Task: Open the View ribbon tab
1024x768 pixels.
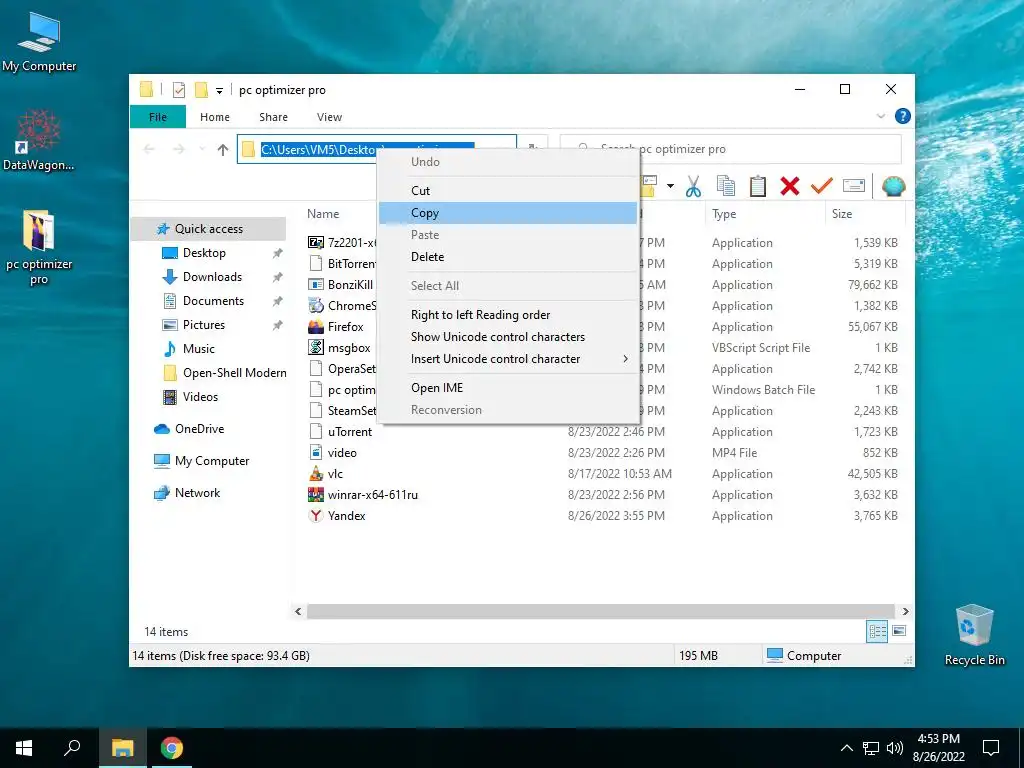Action: [329, 117]
